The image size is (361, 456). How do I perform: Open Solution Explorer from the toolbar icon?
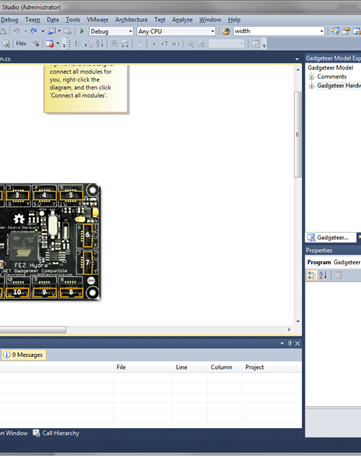pos(335,31)
